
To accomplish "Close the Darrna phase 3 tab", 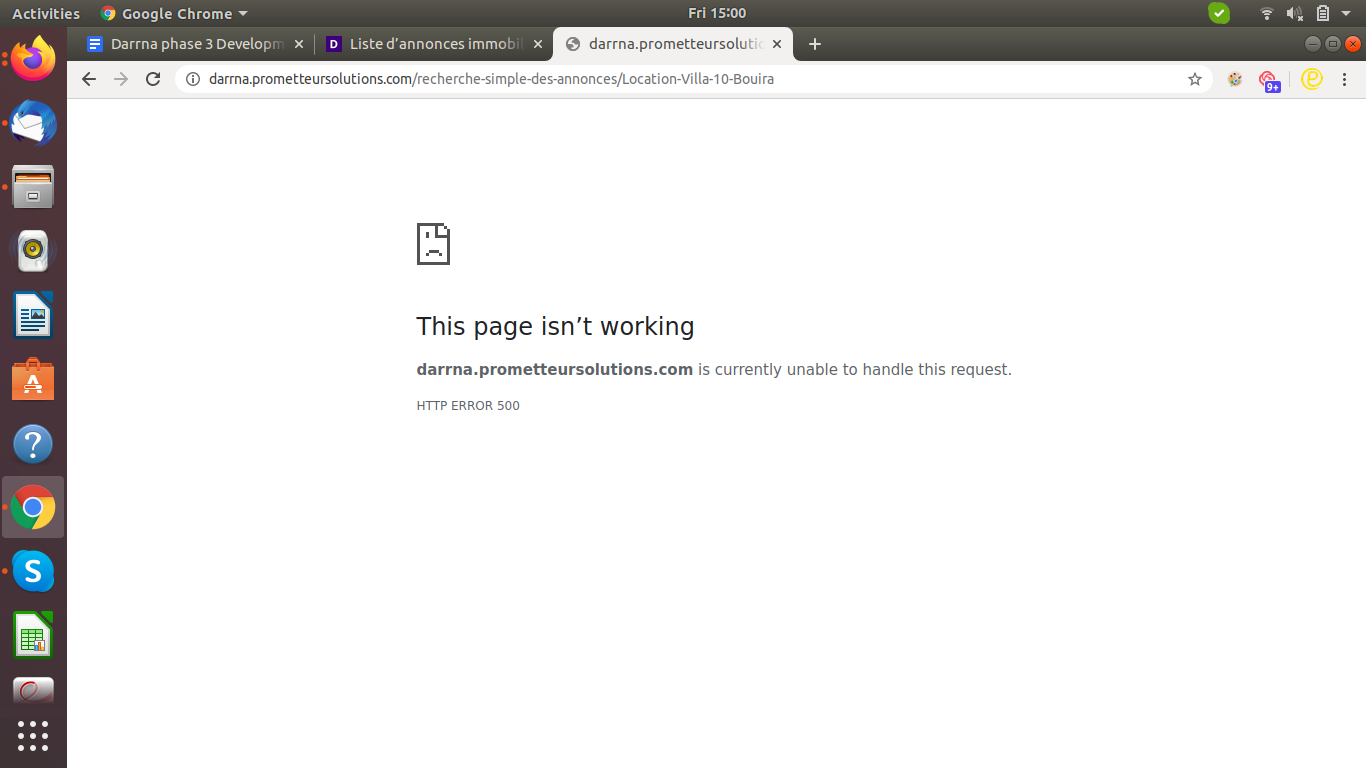I will click(x=299, y=44).
